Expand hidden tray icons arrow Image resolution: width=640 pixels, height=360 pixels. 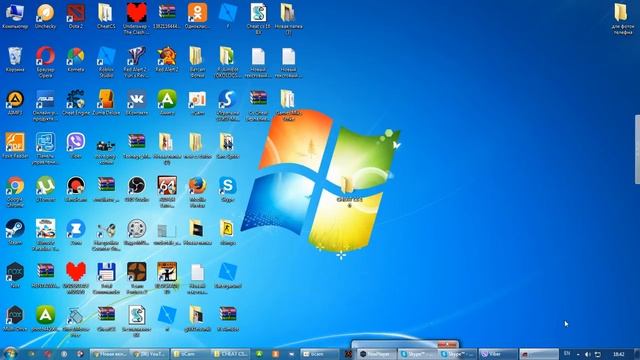tap(578, 354)
